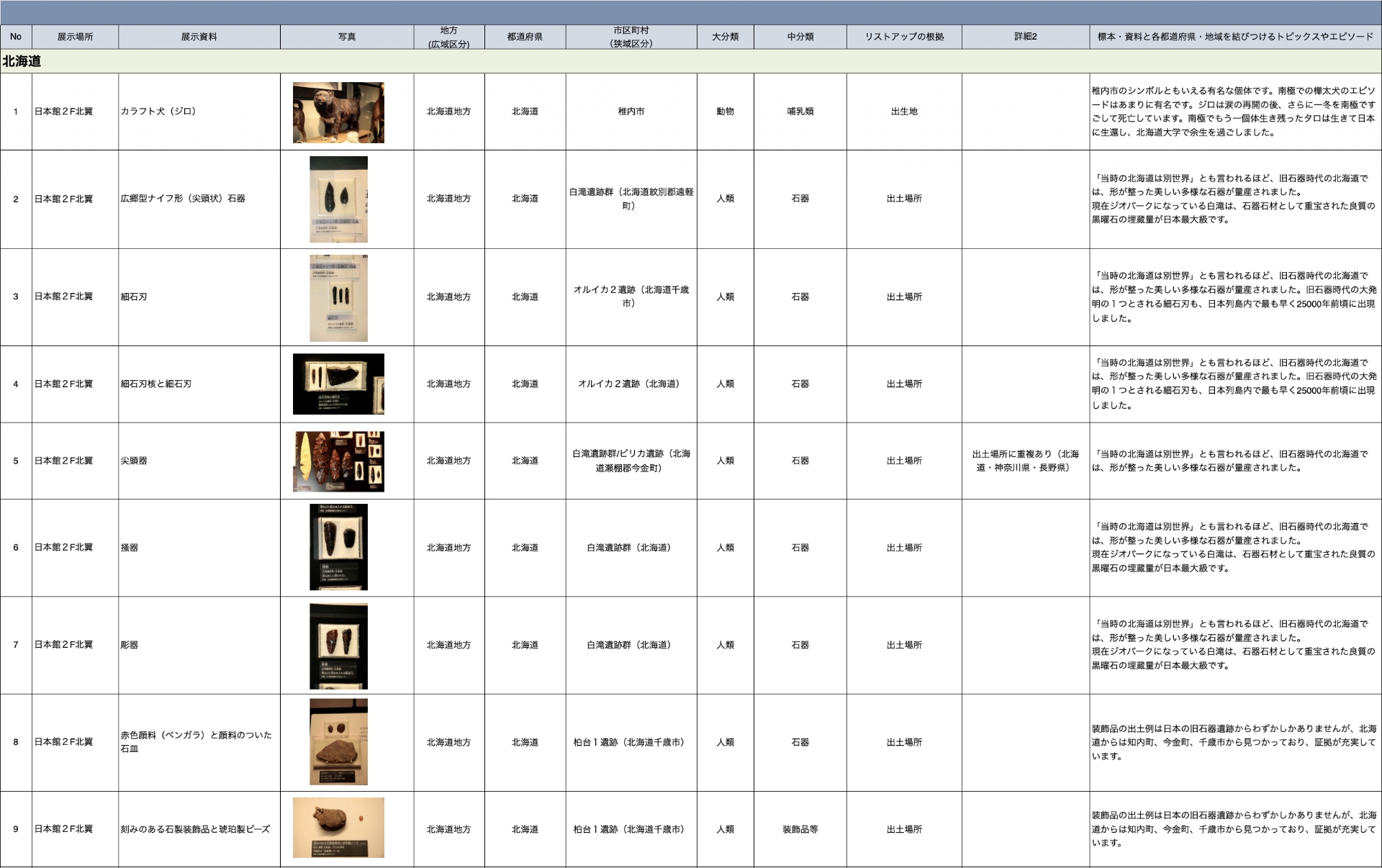
Task: Open the 広郷型ナイフ形石器 photo thumbnail
Action: (x=338, y=199)
